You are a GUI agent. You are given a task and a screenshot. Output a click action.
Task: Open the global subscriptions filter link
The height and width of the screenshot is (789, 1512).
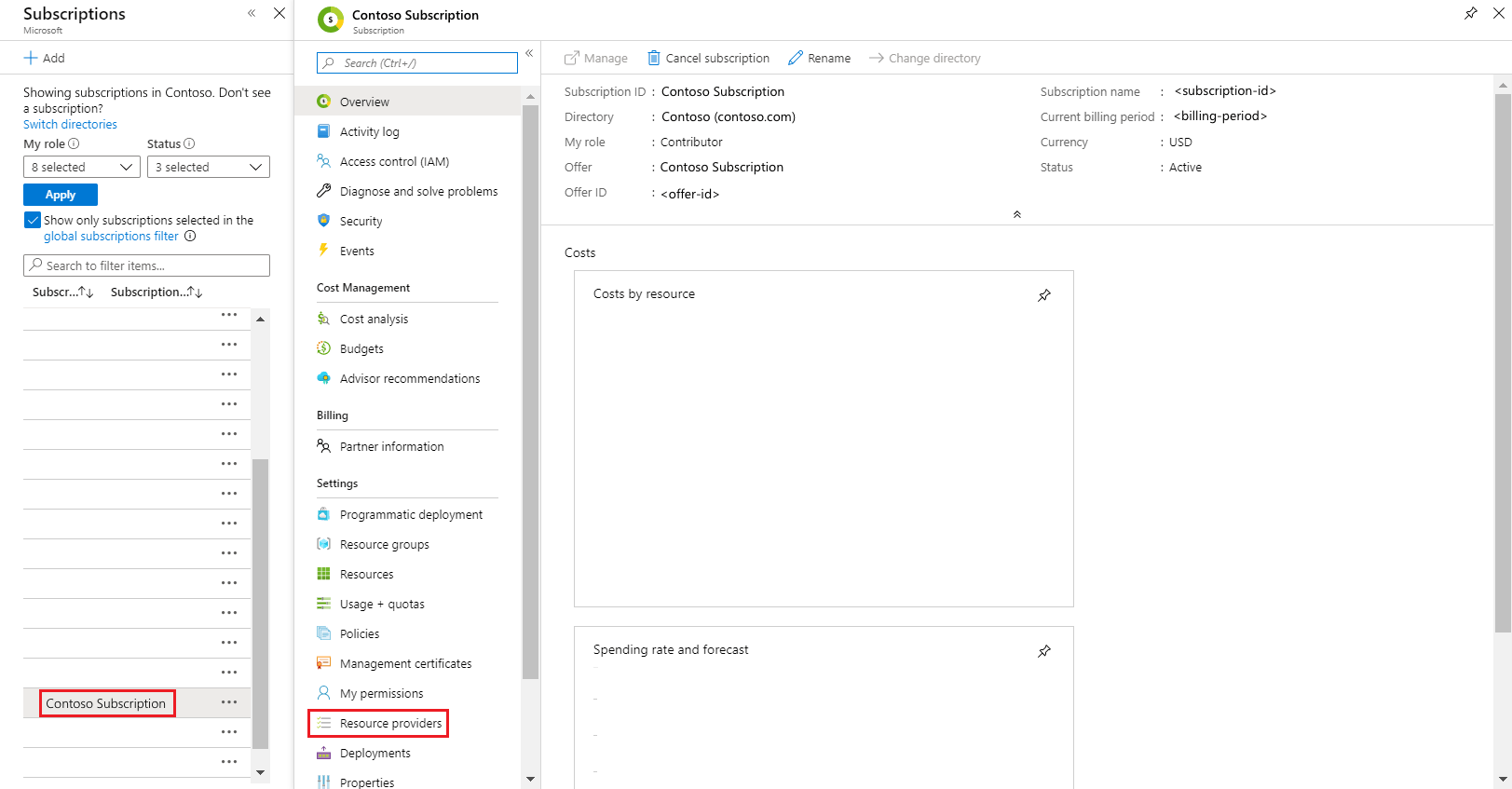coord(111,236)
